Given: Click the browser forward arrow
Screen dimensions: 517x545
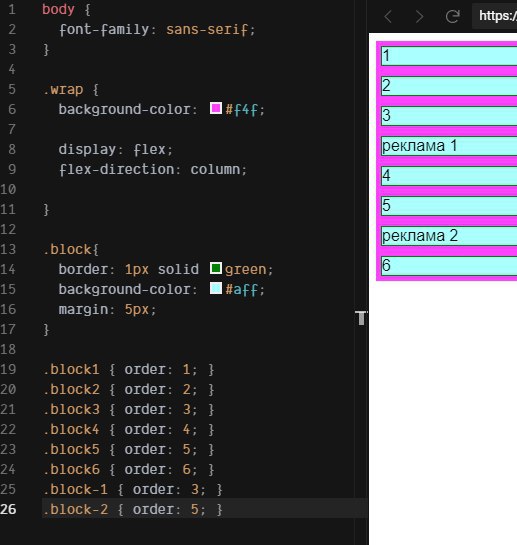Looking at the screenshot, I should [420, 16].
